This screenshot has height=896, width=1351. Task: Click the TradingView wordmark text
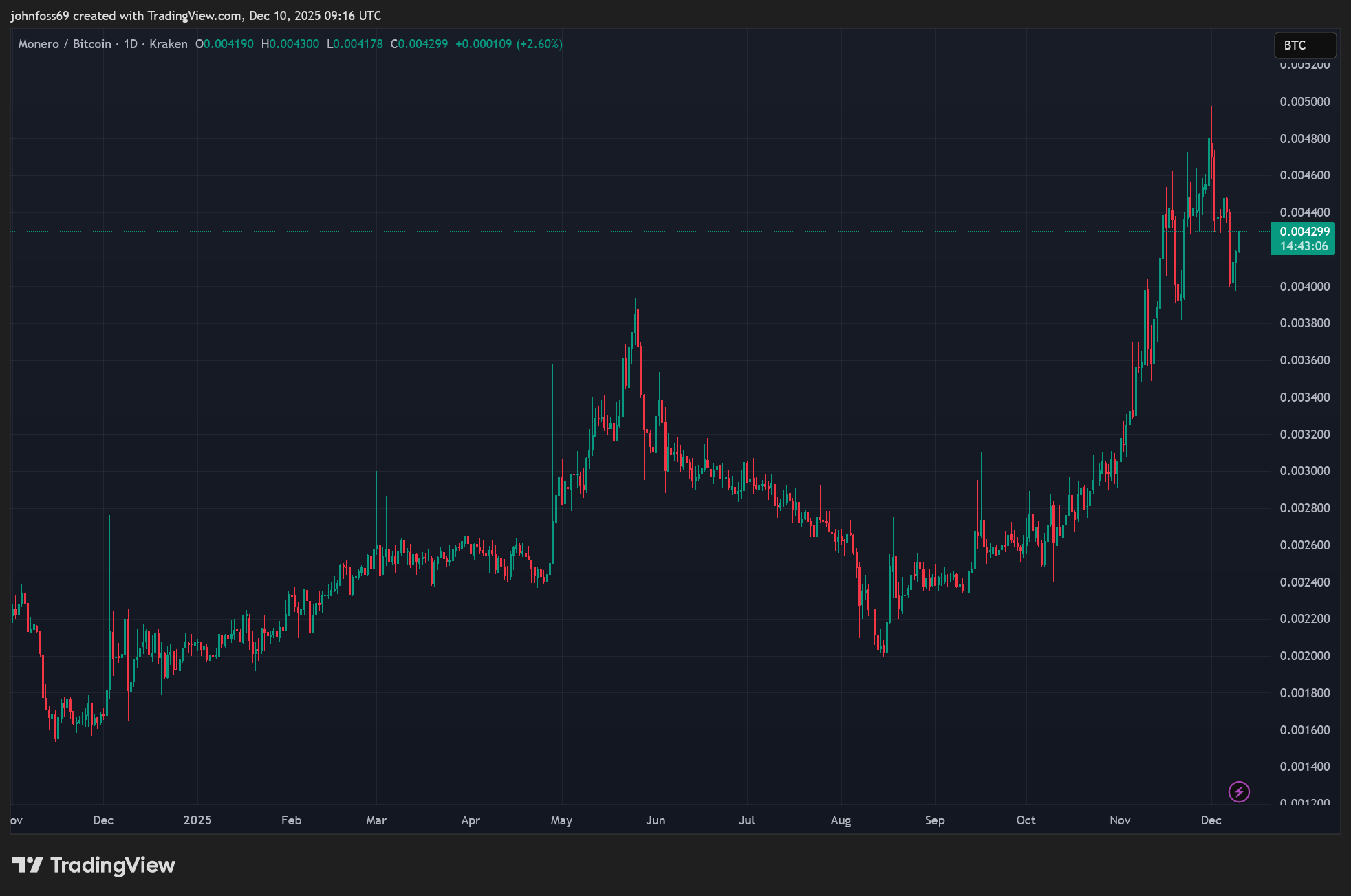click(x=113, y=864)
